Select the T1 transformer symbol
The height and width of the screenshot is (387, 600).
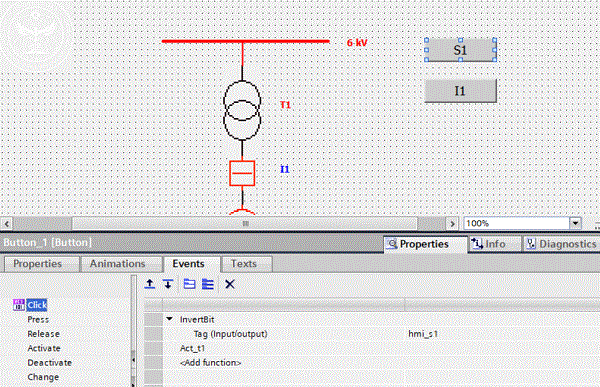(x=242, y=111)
